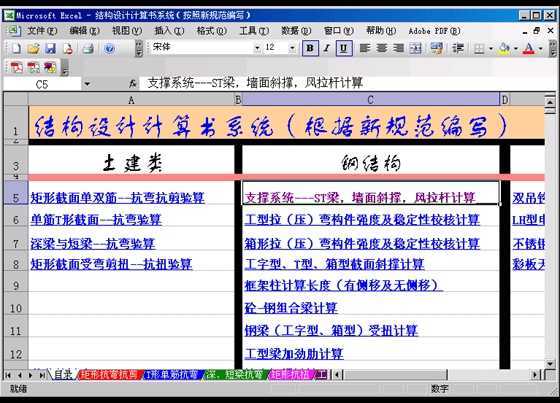The image size is (560, 403).
Task: Open the 数据 menu
Action: pyautogui.click(x=296, y=31)
